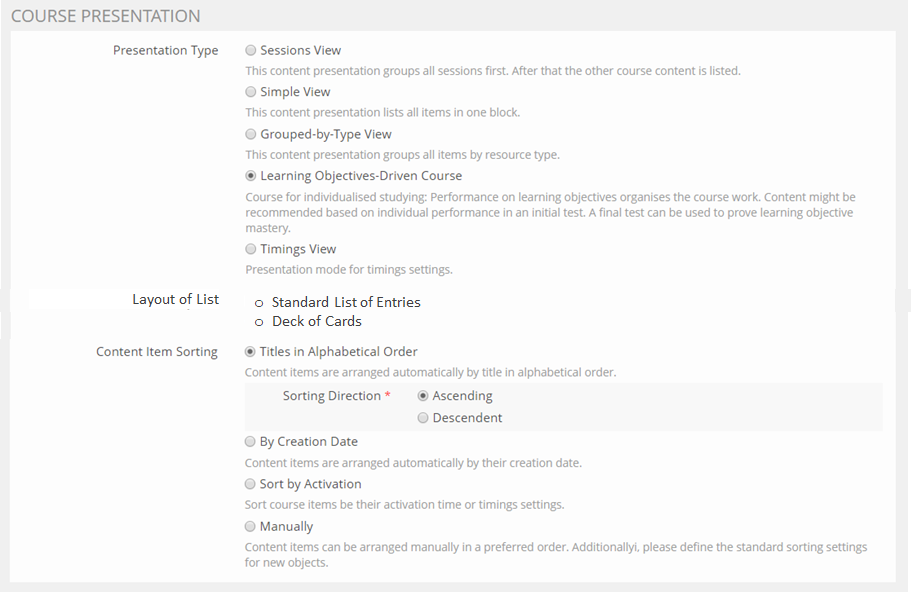Click the Content Item Sorting field label
The image size is (911, 592).
(157, 352)
